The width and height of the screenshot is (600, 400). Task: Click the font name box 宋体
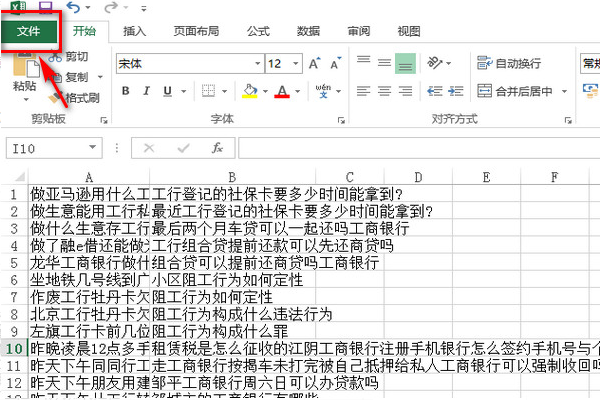[x=186, y=64]
